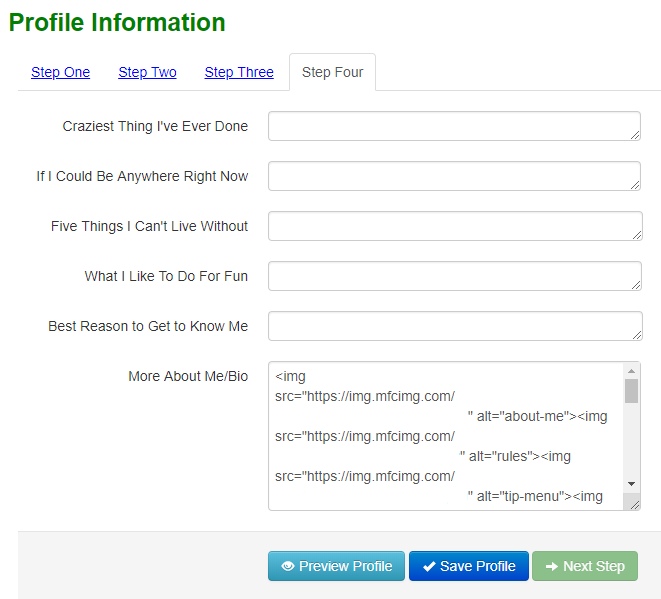Image resolution: width=661 pixels, height=599 pixels.
Task: Focus the Craziest Thing I've Ever Done field
Action: [x=453, y=126]
